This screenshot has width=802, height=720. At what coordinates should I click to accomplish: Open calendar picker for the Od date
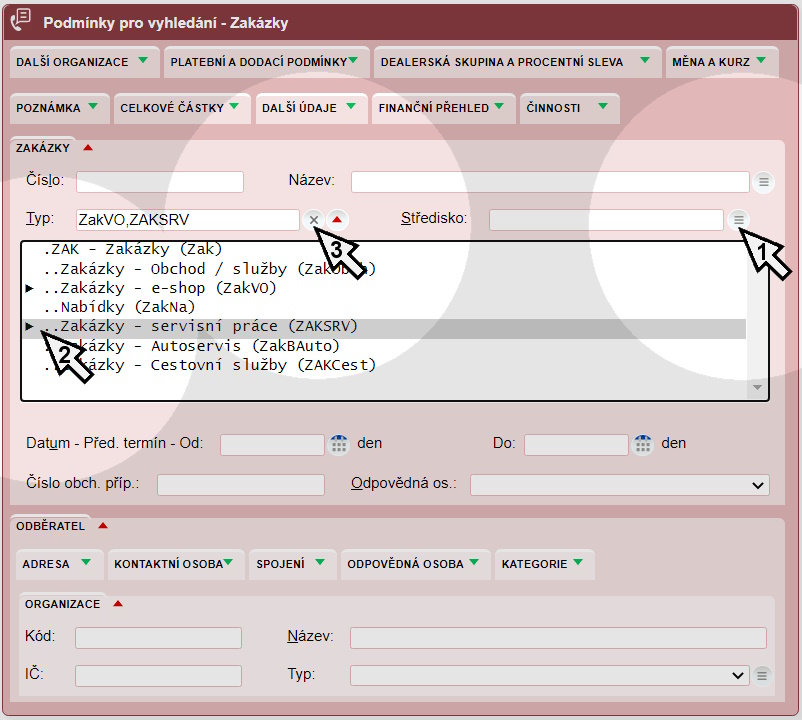click(x=338, y=443)
